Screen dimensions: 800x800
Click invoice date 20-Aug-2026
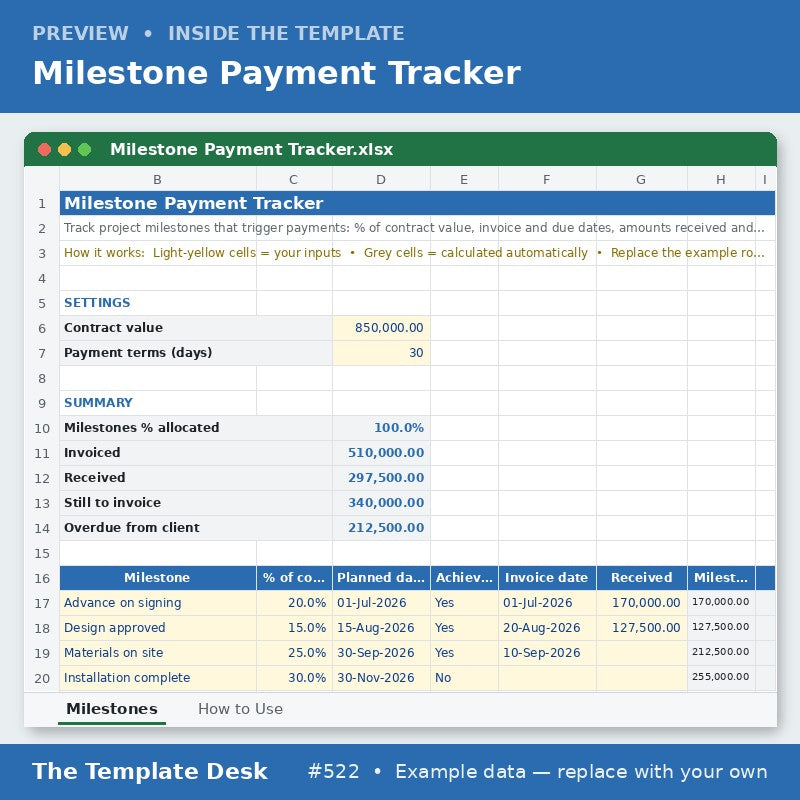(x=547, y=628)
